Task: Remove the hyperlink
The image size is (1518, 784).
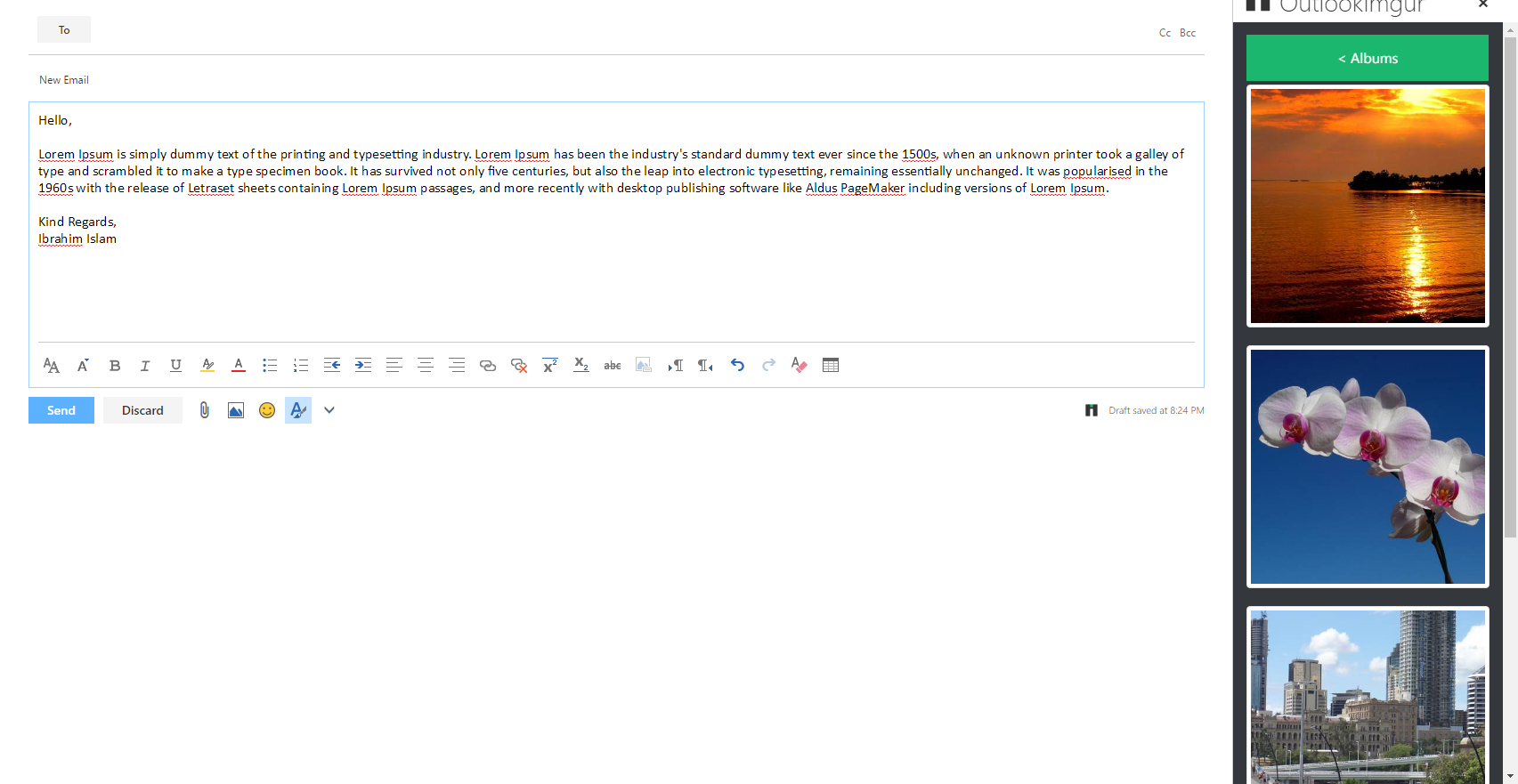Action: 519,365
